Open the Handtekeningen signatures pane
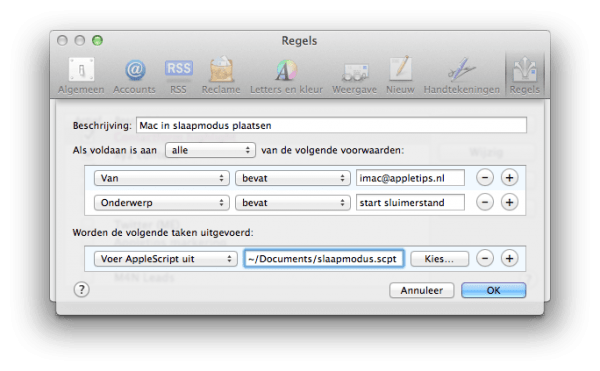The height and width of the screenshot is (371, 600). pyautogui.click(x=461, y=76)
